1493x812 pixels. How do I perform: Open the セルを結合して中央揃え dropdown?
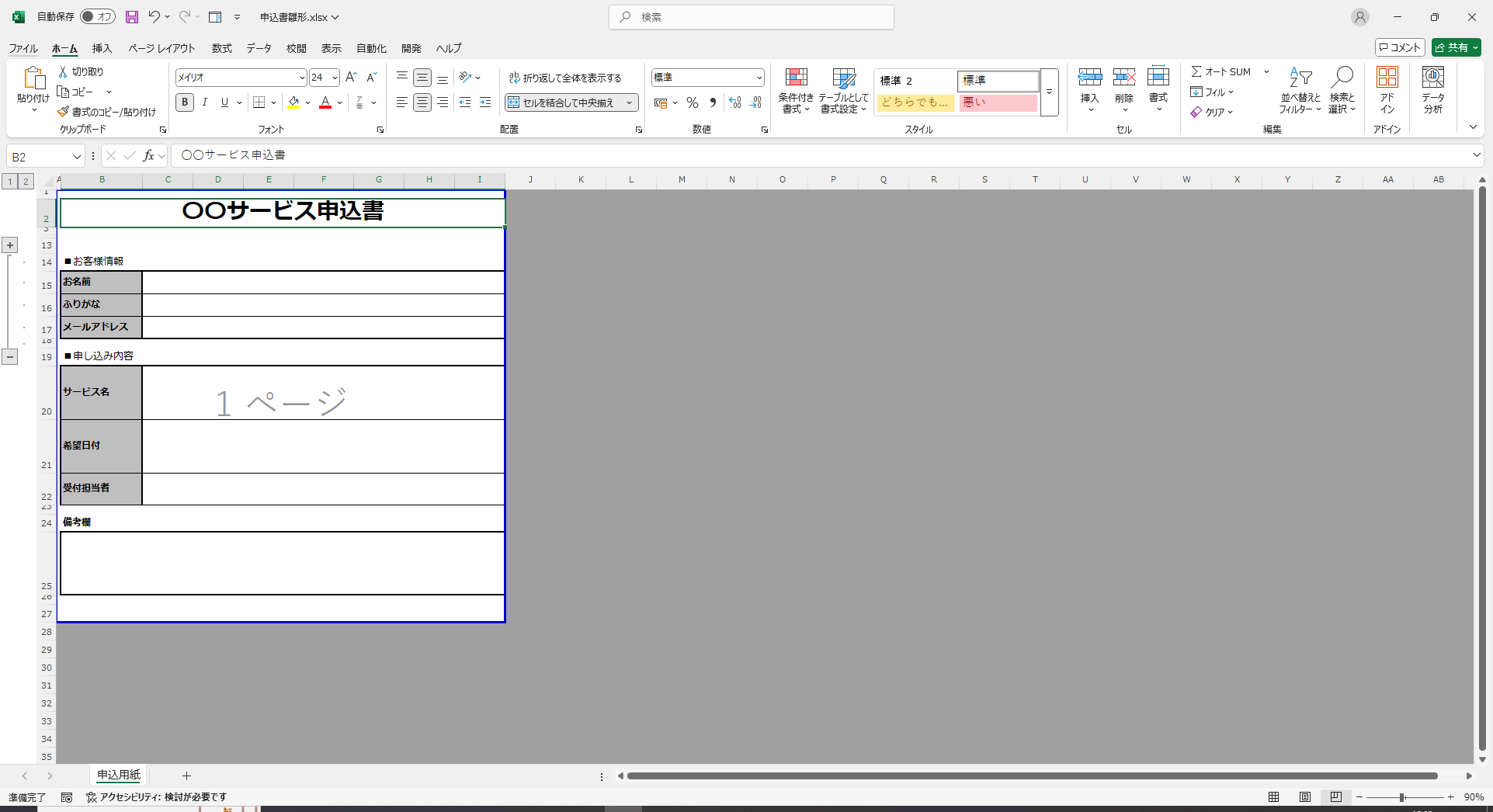pos(629,102)
